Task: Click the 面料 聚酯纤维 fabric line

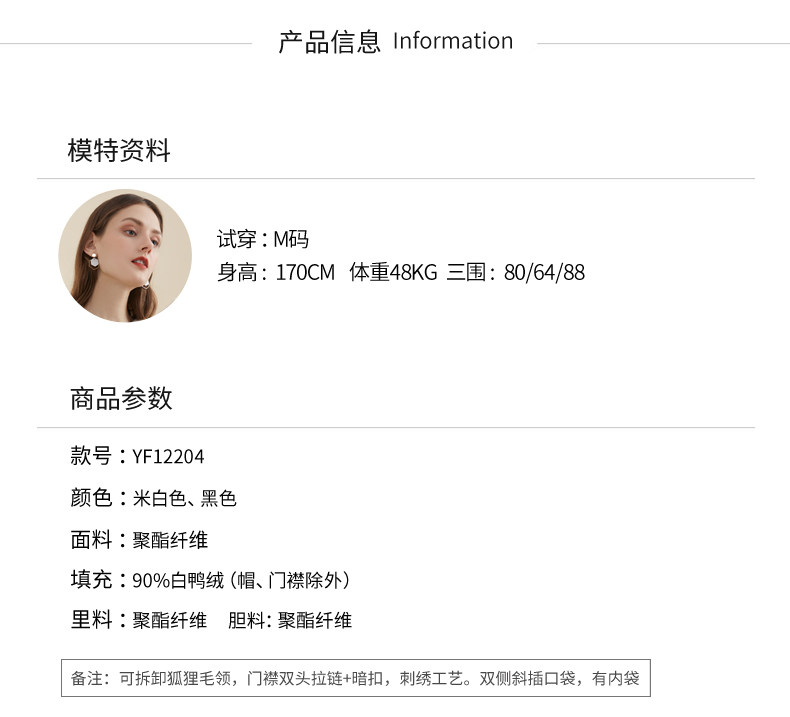Action: 139,540
